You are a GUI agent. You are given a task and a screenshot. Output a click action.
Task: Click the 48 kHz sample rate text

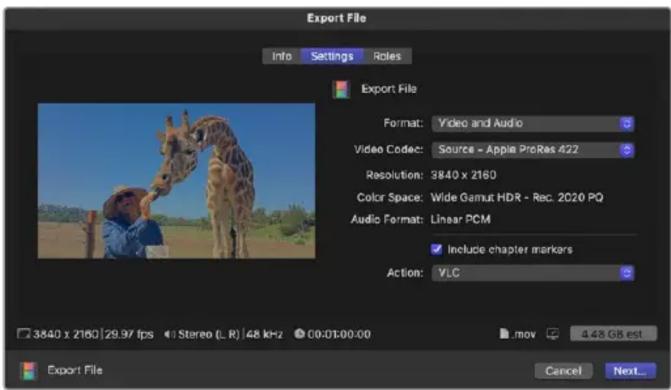click(x=264, y=334)
